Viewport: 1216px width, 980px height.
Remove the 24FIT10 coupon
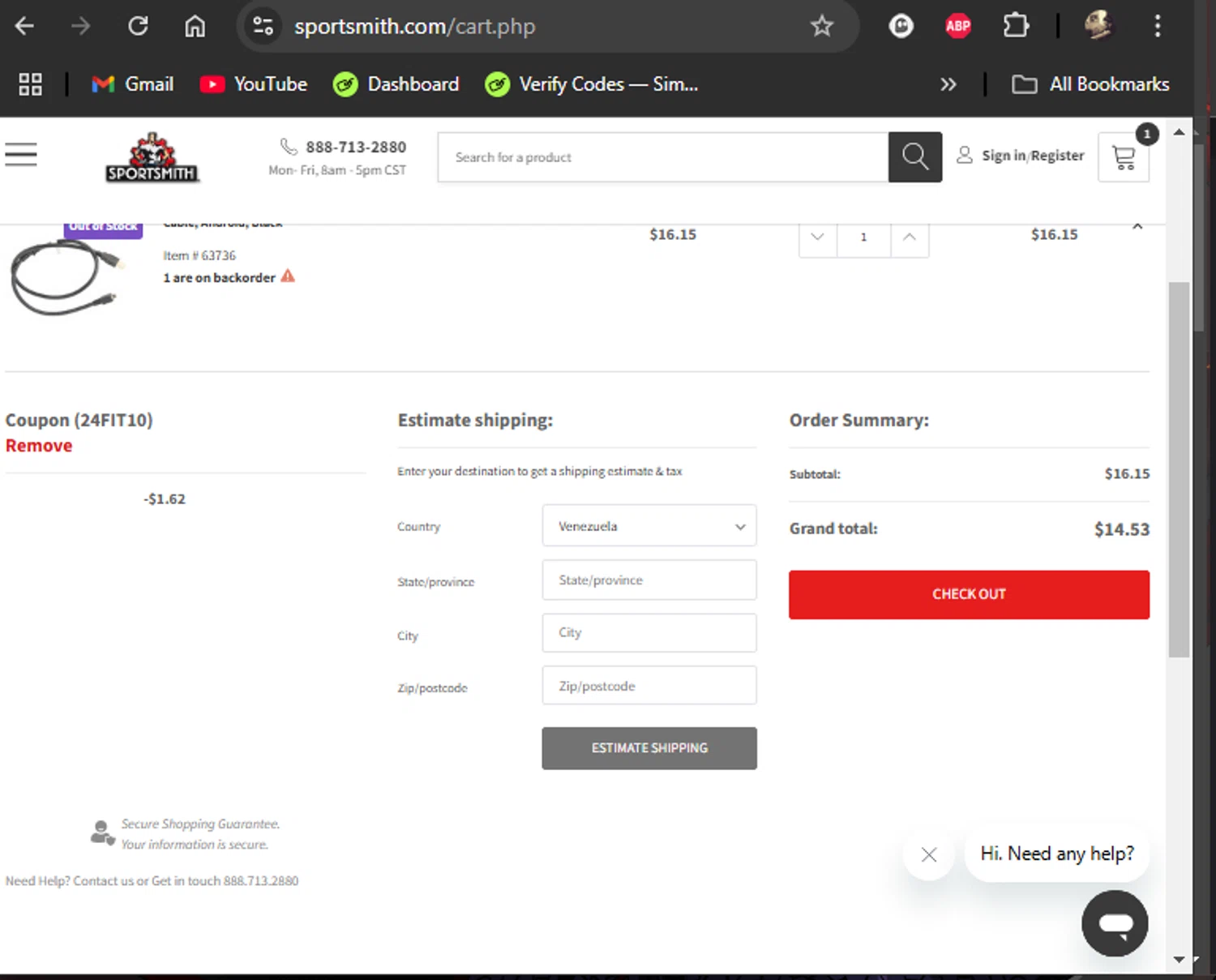39,446
